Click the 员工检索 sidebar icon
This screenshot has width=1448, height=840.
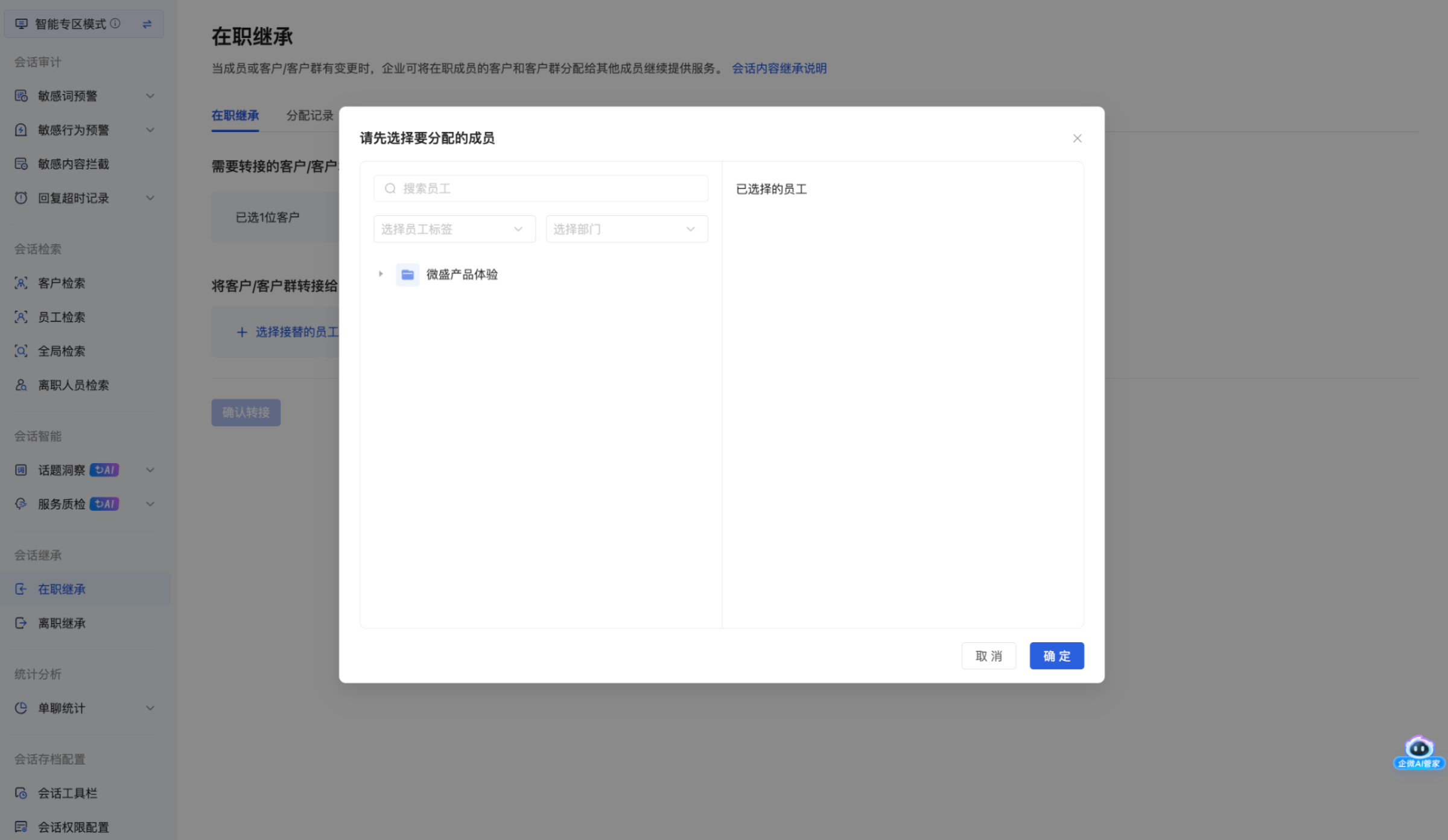21,317
